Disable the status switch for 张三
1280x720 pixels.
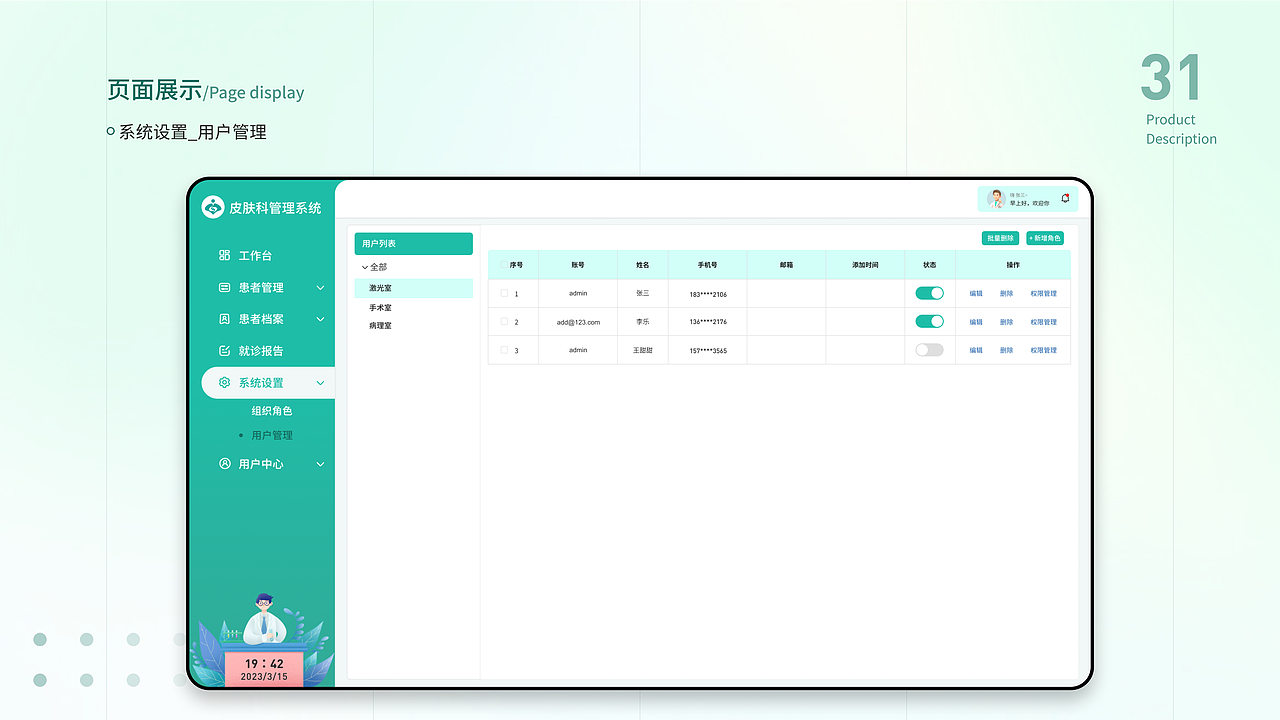930,293
